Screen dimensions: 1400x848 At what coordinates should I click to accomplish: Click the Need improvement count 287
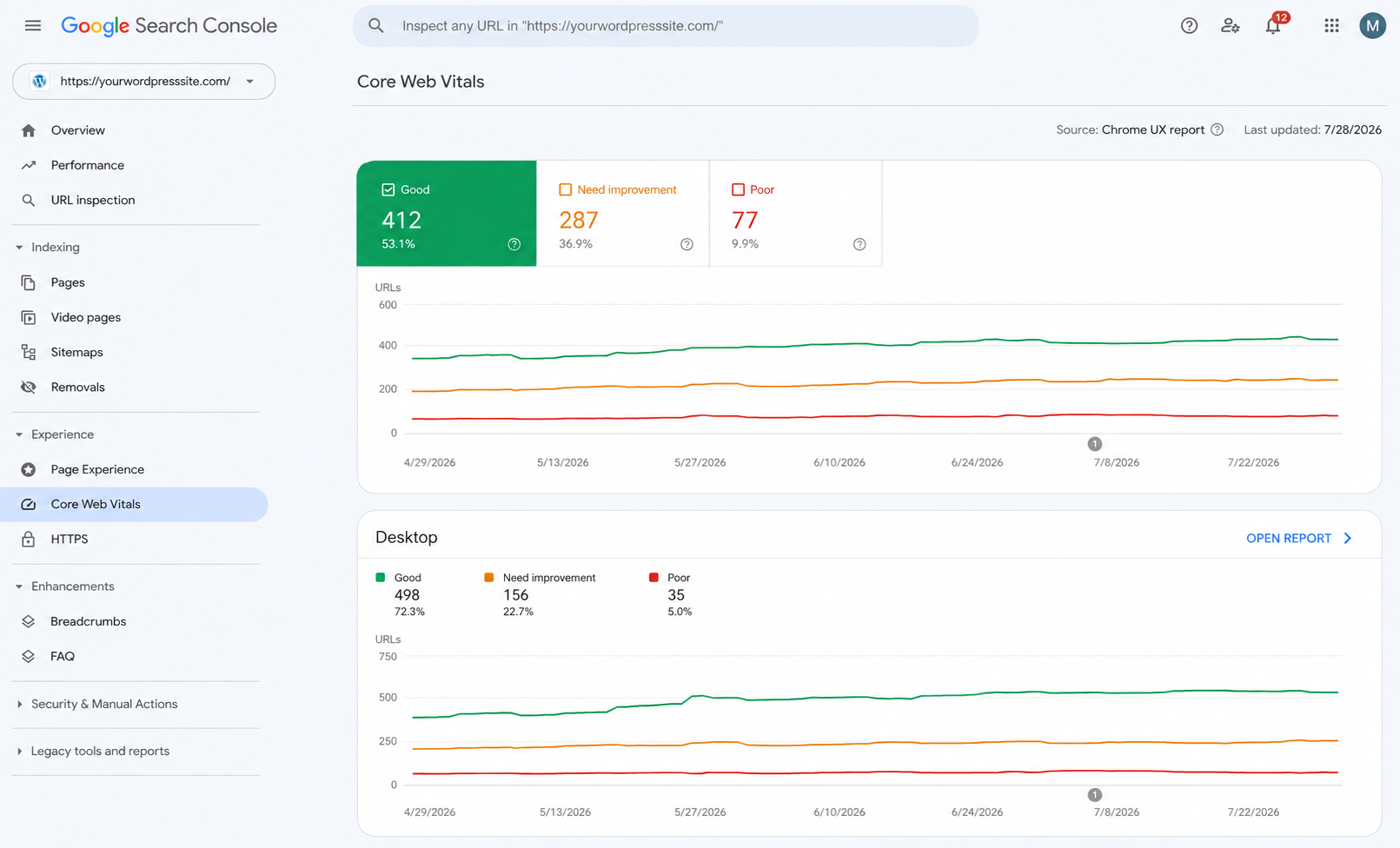coord(579,220)
